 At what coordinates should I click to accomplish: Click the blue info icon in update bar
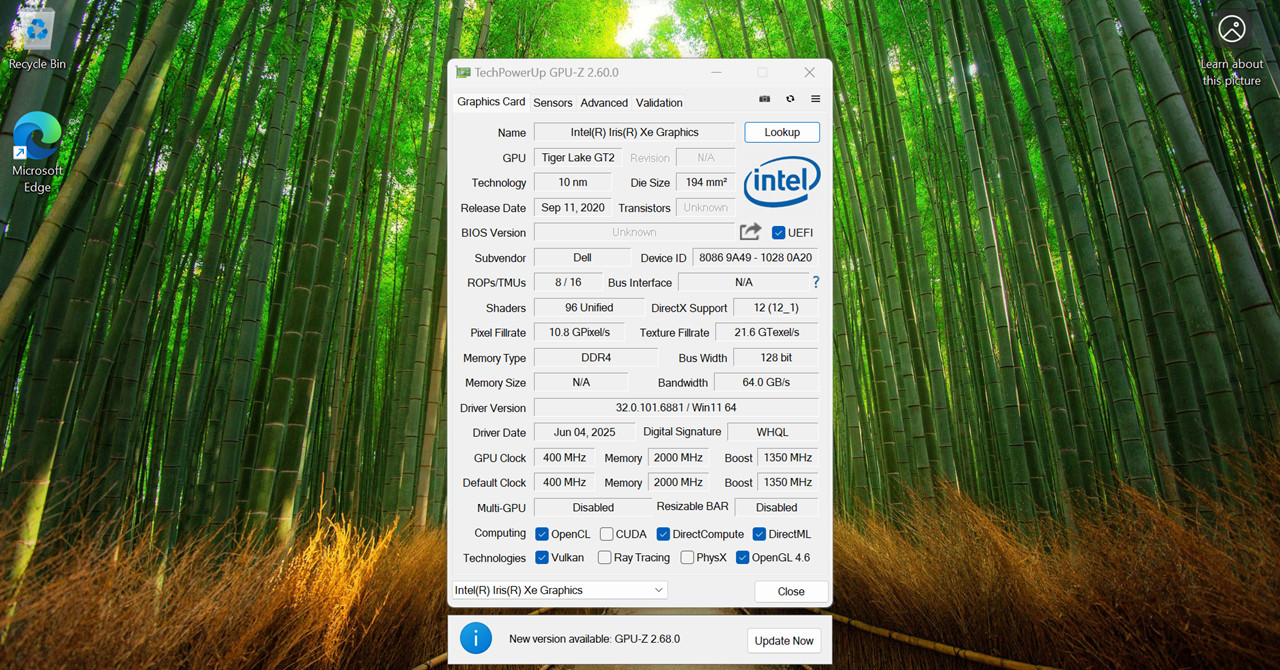(x=476, y=638)
